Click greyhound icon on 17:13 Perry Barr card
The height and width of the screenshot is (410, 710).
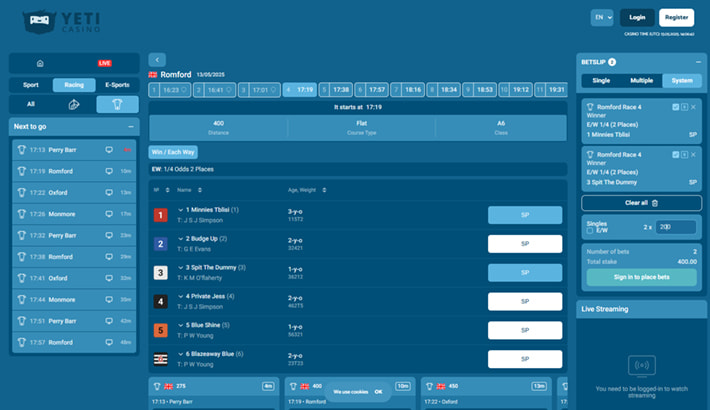(157, 386)
